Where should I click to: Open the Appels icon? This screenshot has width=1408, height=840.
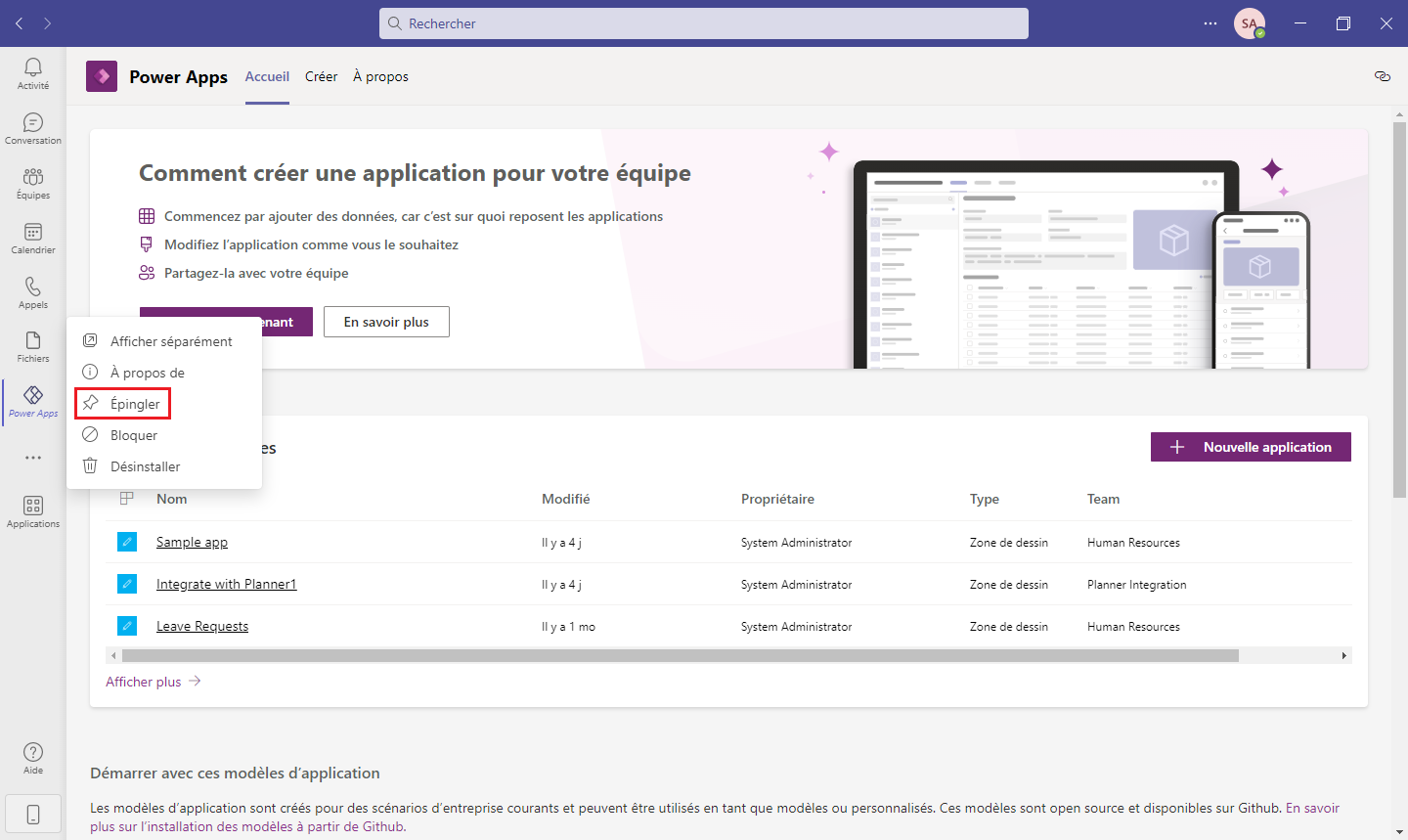tap(32, 291)
